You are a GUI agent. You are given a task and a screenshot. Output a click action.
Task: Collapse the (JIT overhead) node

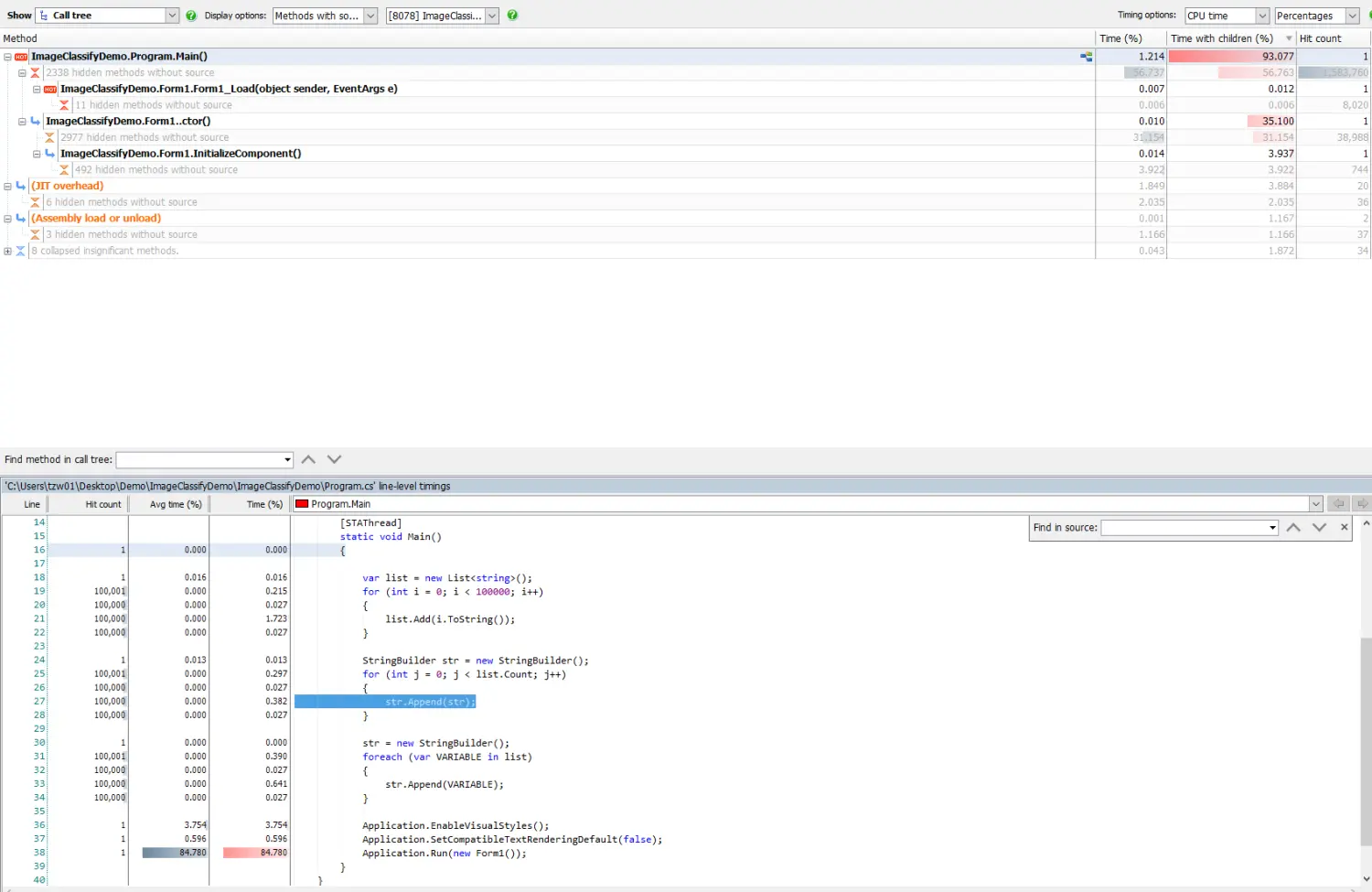coord(7,187)
